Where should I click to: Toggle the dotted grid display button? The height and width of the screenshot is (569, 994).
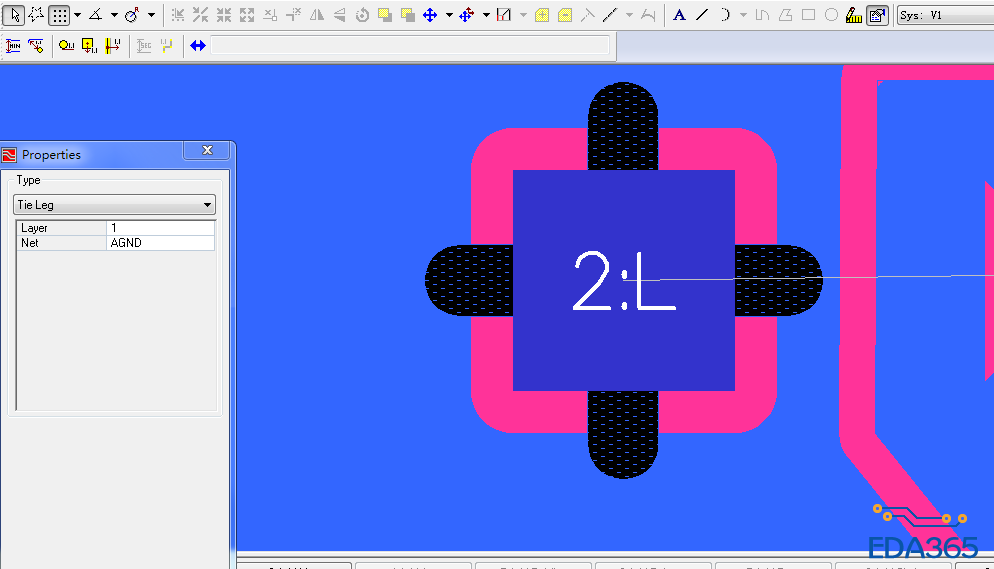[60, 15]
